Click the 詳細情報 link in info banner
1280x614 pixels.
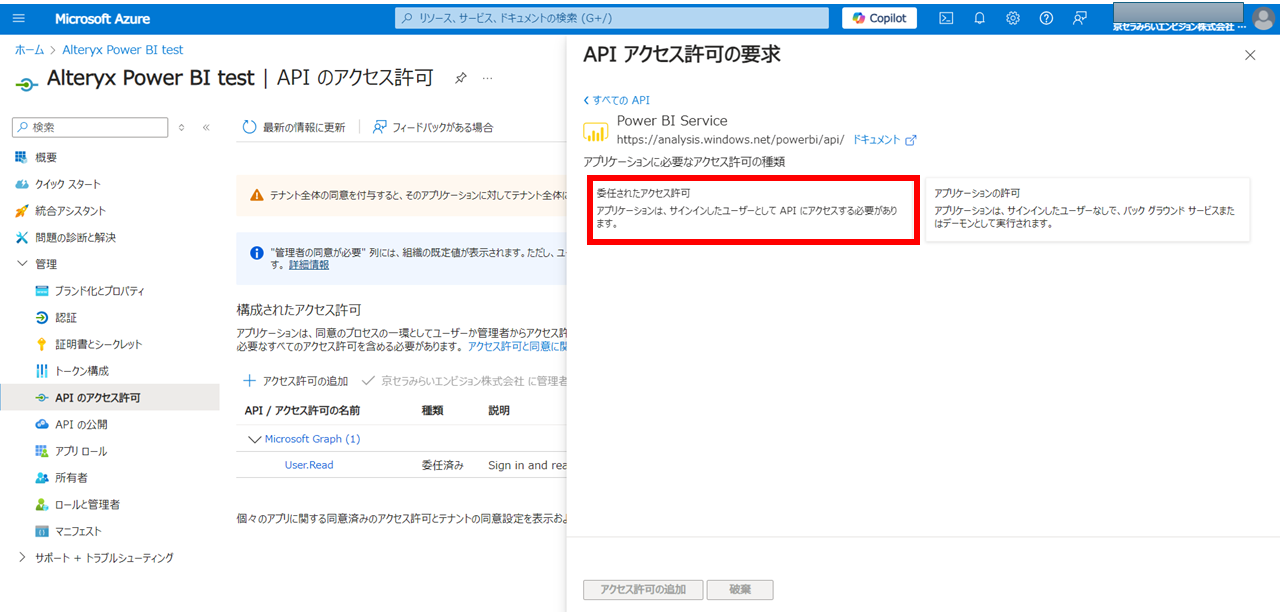tap(309, 265)
